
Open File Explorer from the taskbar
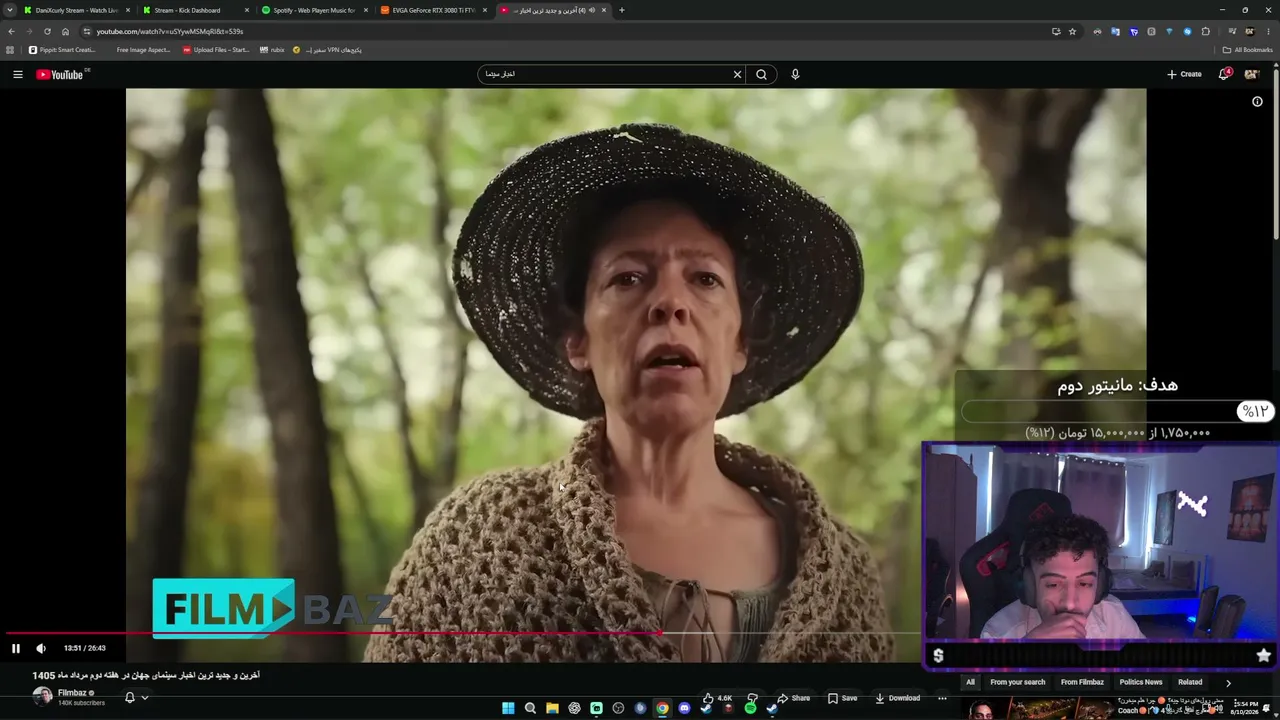click(552, 709)
